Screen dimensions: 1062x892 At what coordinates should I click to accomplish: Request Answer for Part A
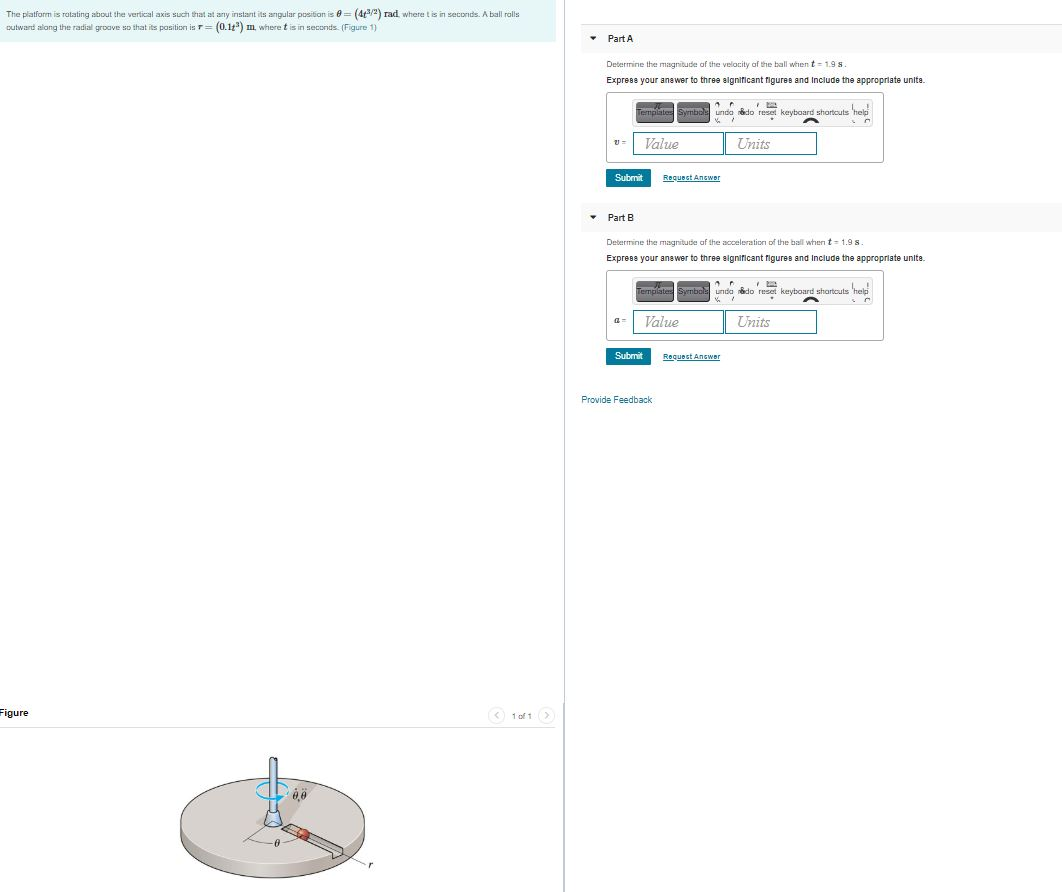click(x=691, y=177)
